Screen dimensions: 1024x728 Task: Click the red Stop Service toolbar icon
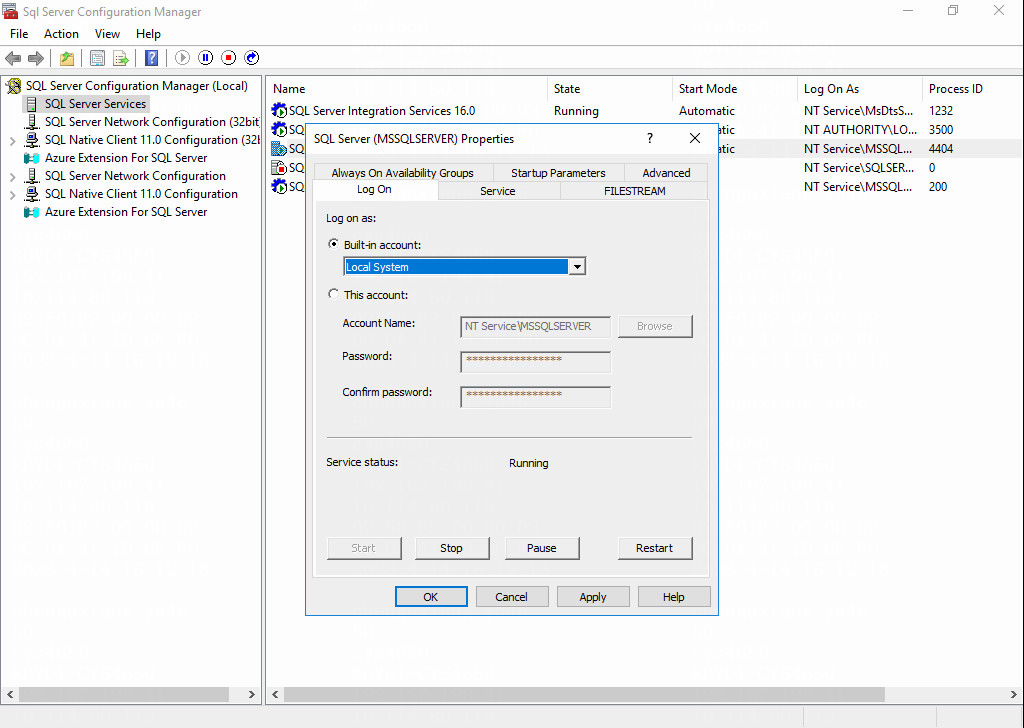[229, 58]
